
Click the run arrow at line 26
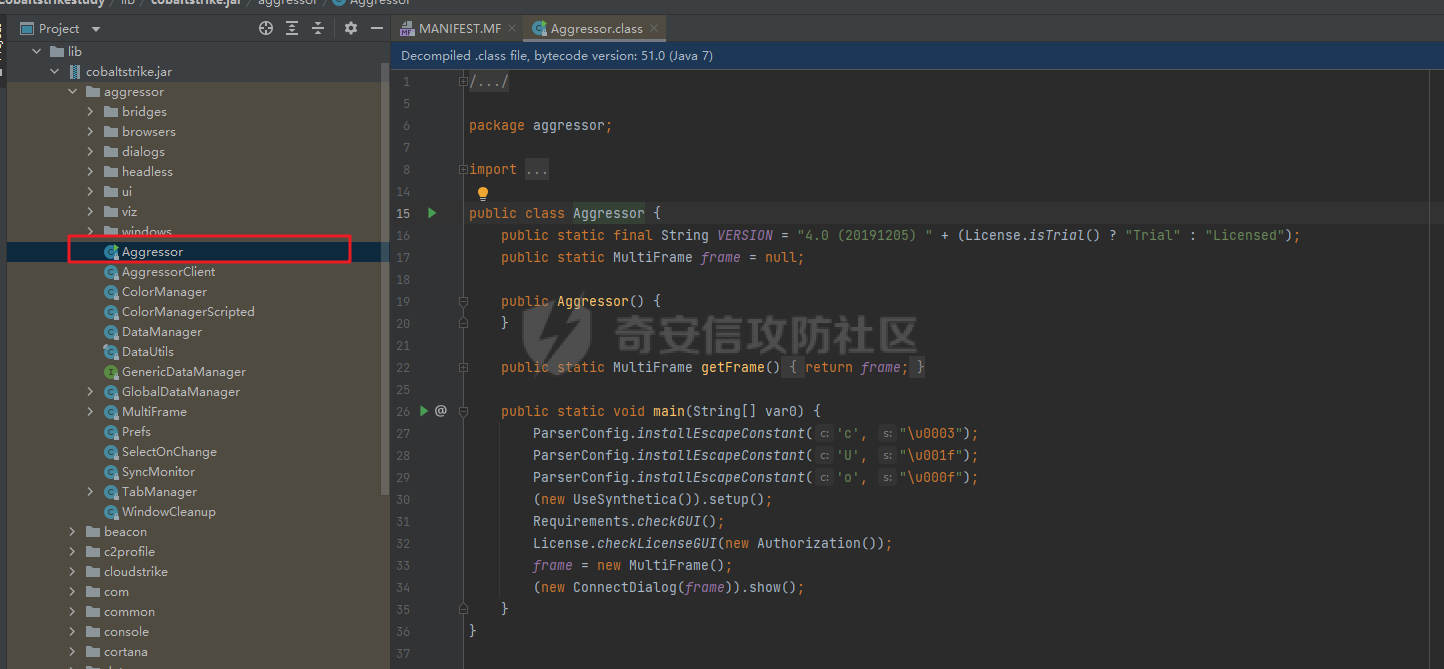point(424,411)
